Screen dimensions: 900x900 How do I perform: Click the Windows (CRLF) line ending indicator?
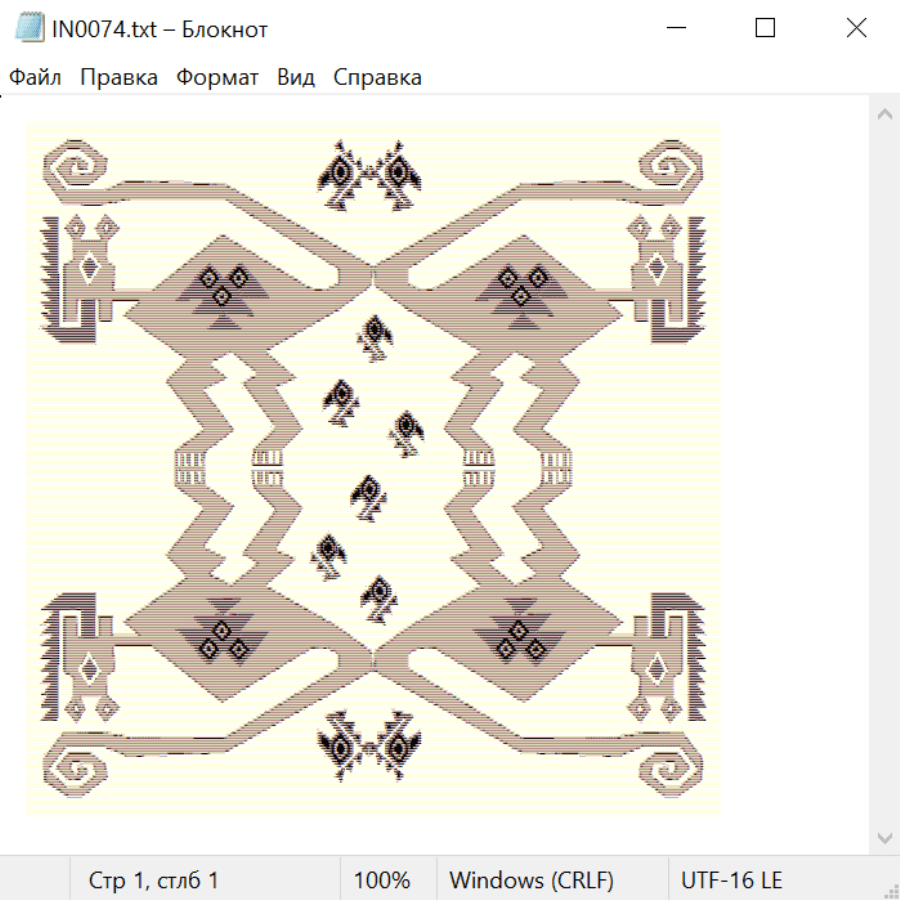click(531, 880)
